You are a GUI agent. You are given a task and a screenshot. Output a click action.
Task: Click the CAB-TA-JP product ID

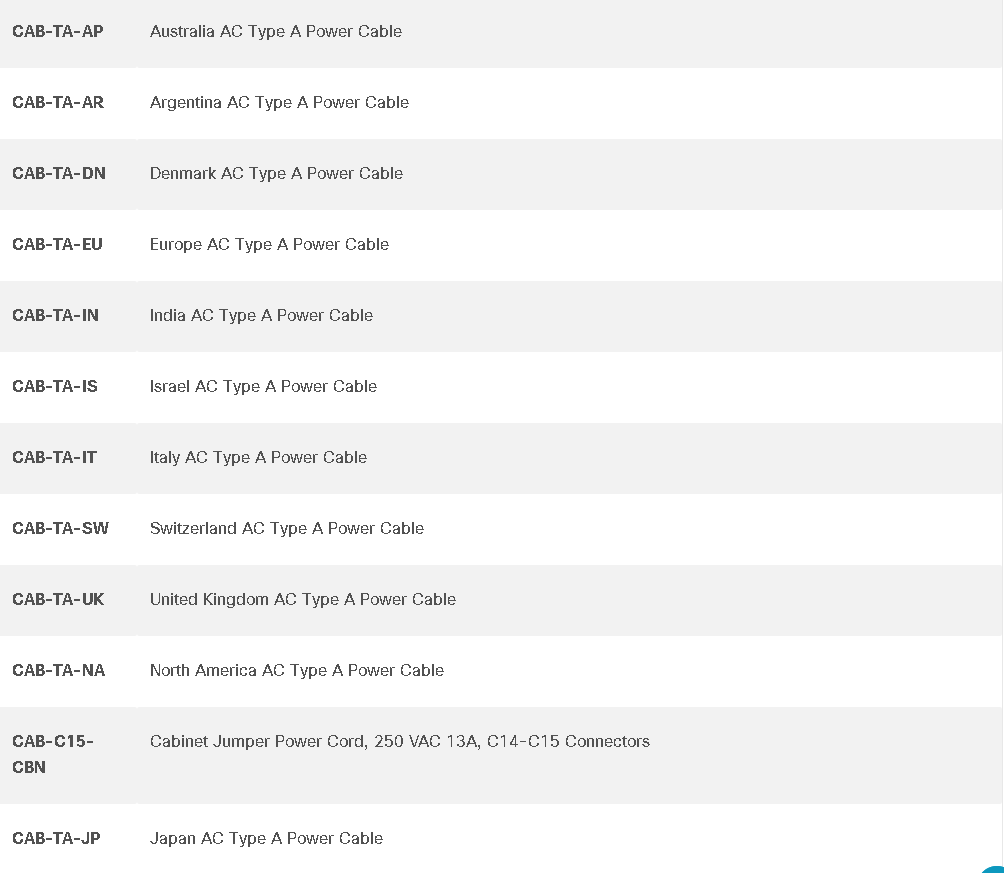point(56,838)
